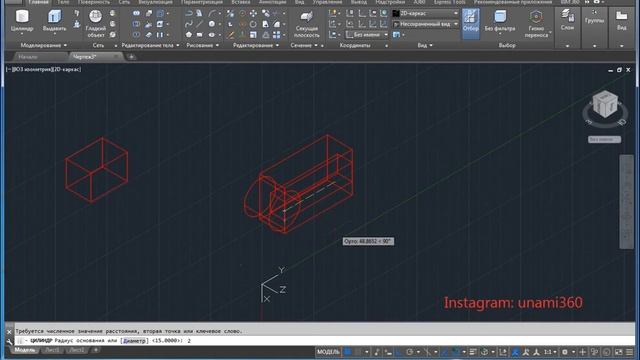Click the workspace switching gear icon
This screenshot has width=640, height=360.
565,352
